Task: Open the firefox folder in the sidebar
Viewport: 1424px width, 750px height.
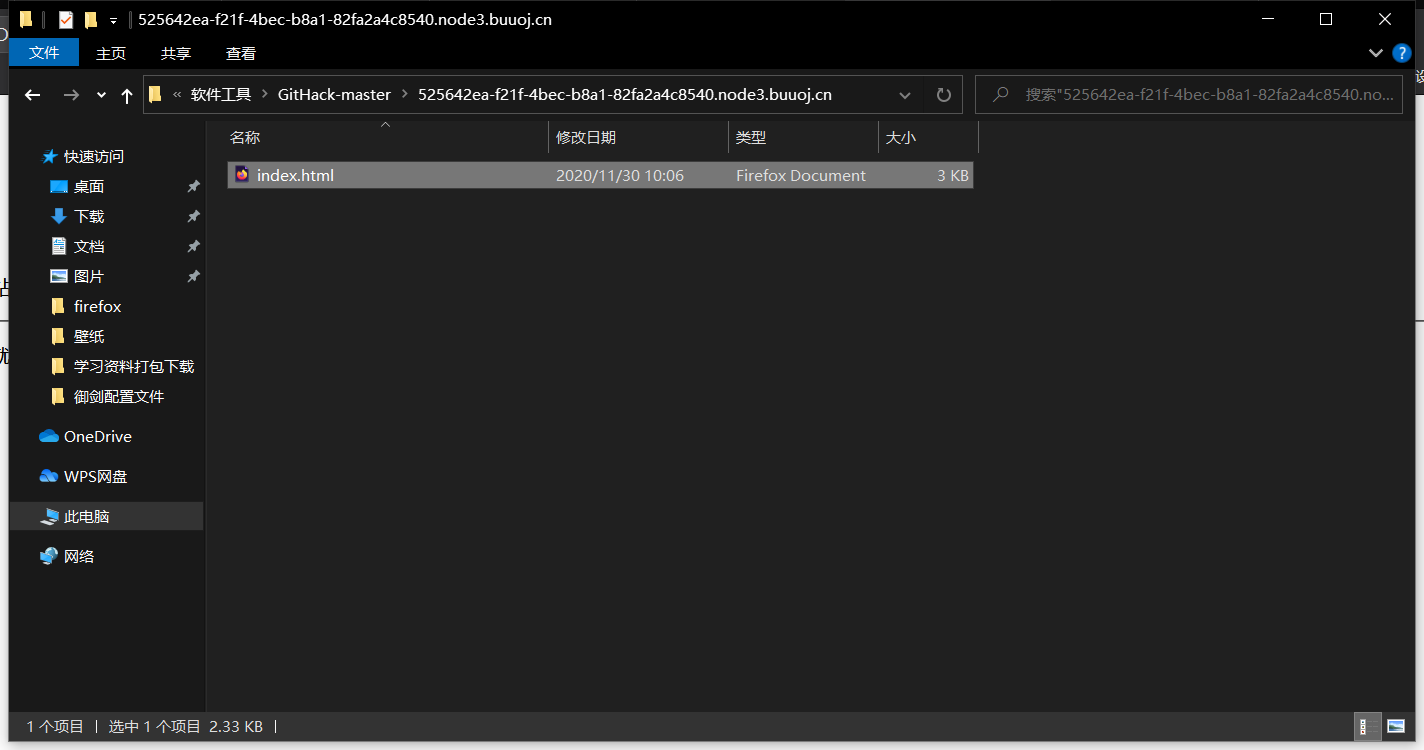Action: 97,307
